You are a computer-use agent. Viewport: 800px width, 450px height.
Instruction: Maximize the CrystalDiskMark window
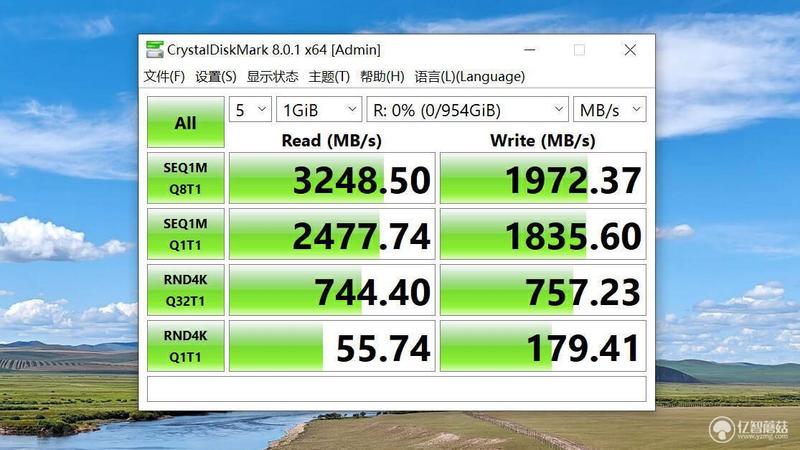579,49
